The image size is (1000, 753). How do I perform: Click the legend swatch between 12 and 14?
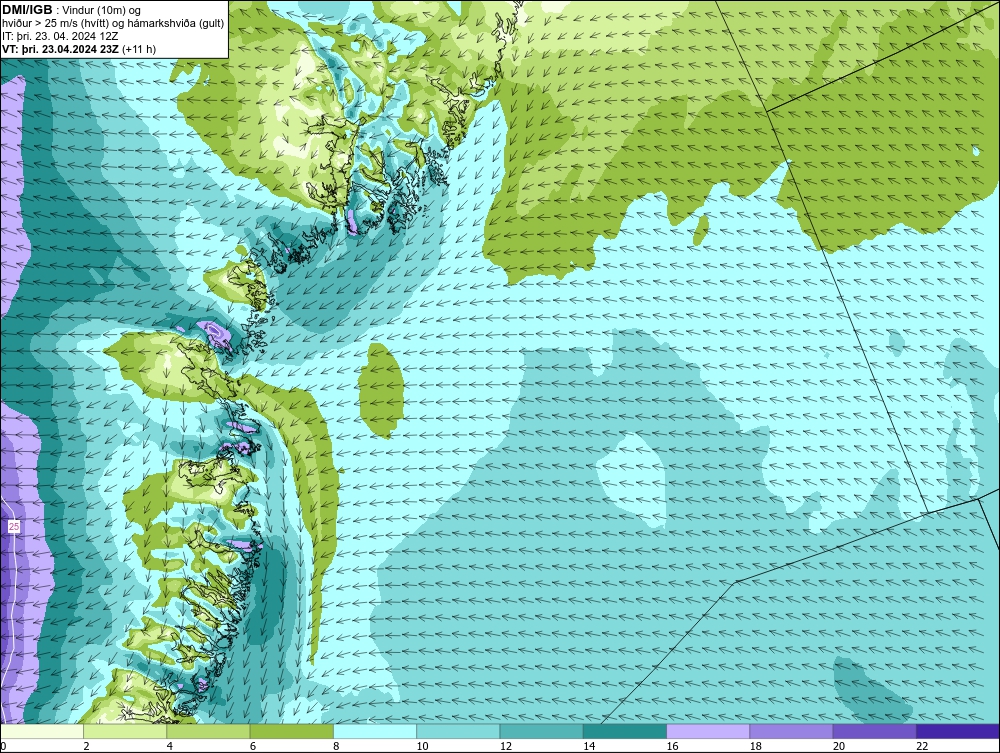(541, 731)
